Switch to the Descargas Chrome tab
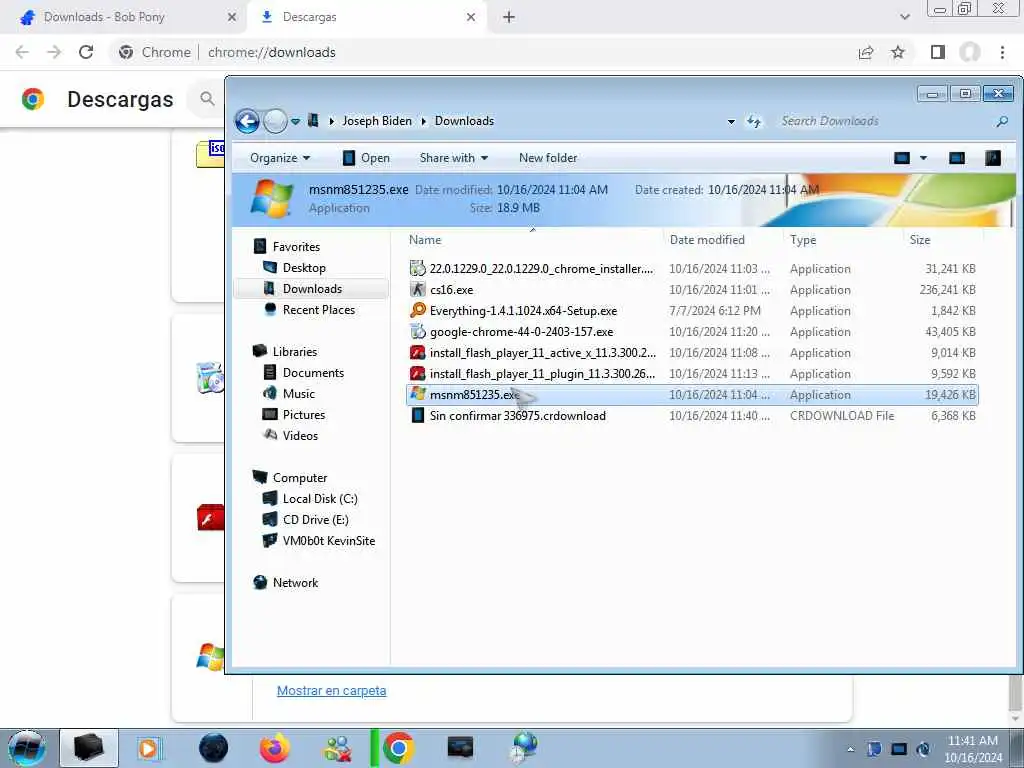The width and height of the screenshot is (1024, 768). tap(366, 17)
